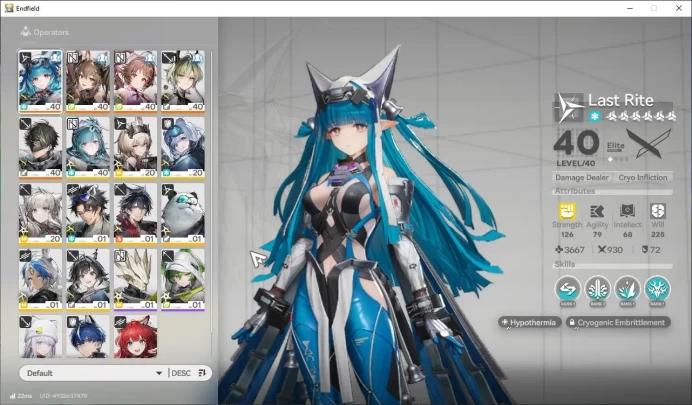Choose black-haired girl level 01 in fourth row
This screenshot has width=692, height=405.
point(88,280)
